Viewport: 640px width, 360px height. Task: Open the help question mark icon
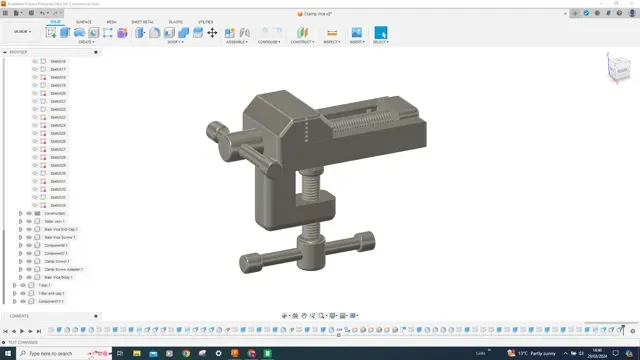(619, 13)
